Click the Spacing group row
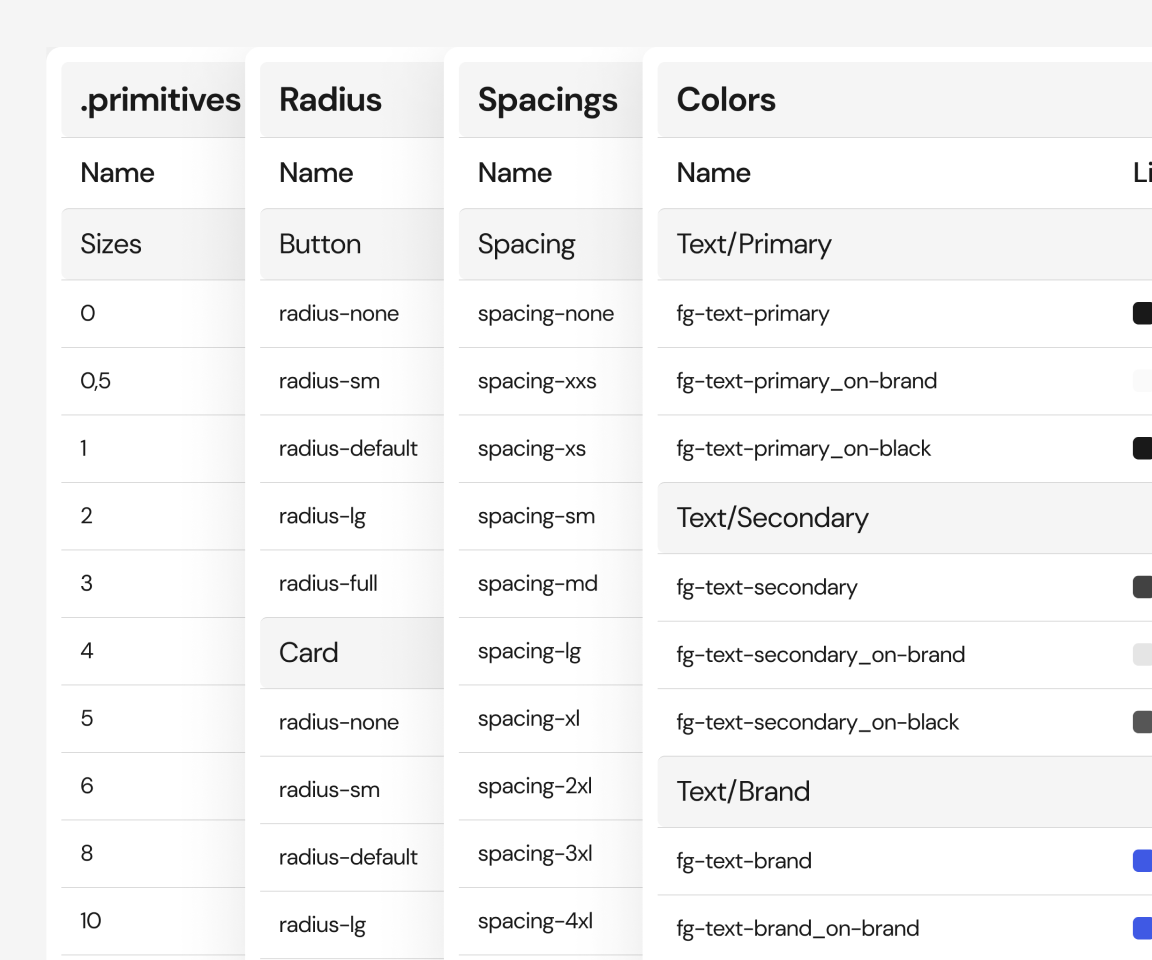The image size is (1152, 960). (550, 244)
